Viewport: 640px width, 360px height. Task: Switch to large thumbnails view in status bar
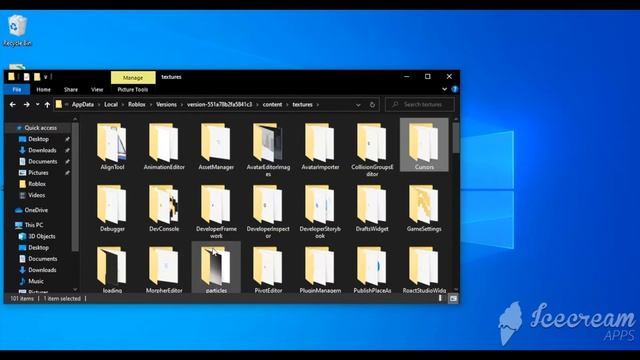[x=453, y=299]
